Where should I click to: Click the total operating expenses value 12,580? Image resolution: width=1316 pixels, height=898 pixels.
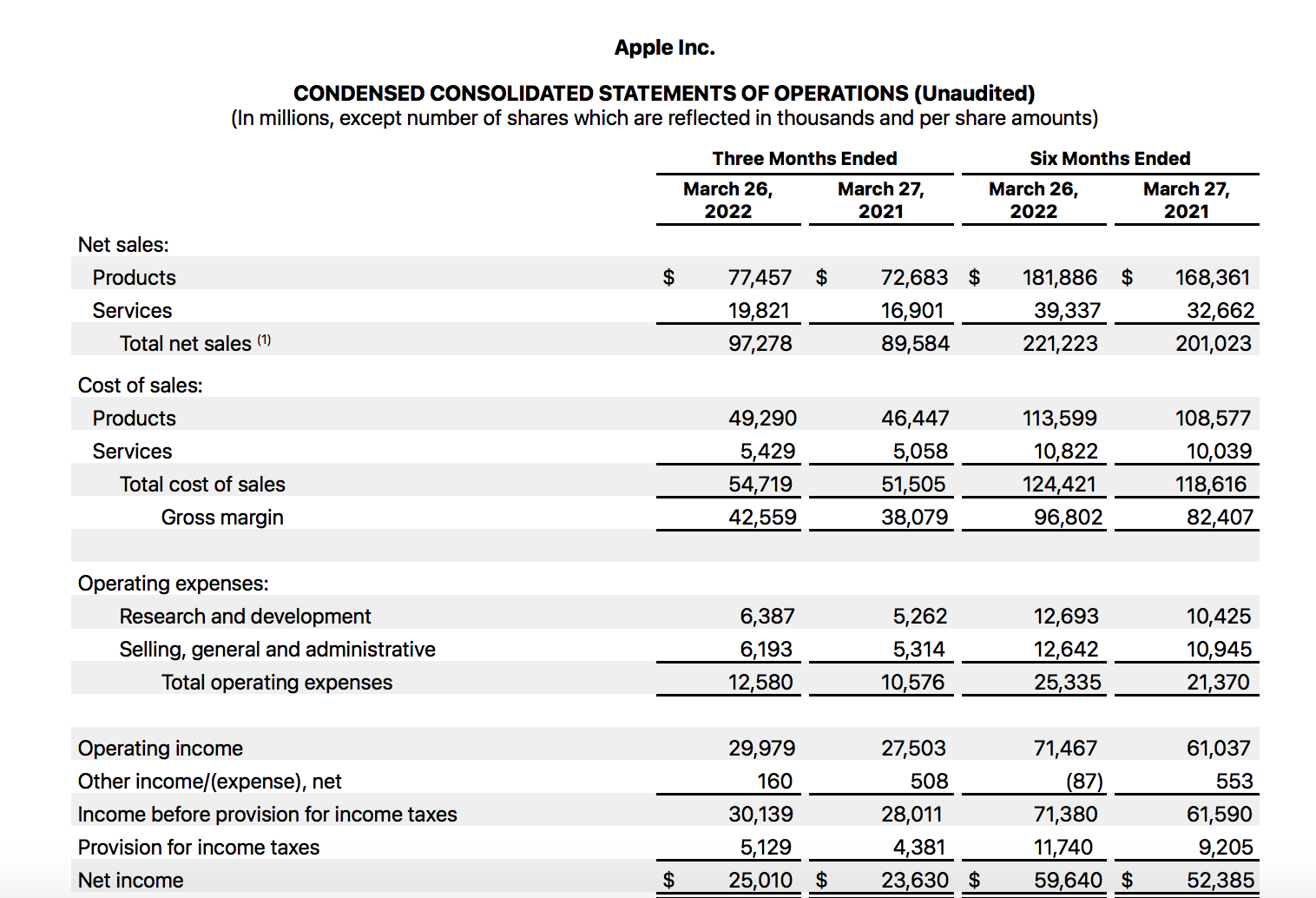tap(760, 683)
